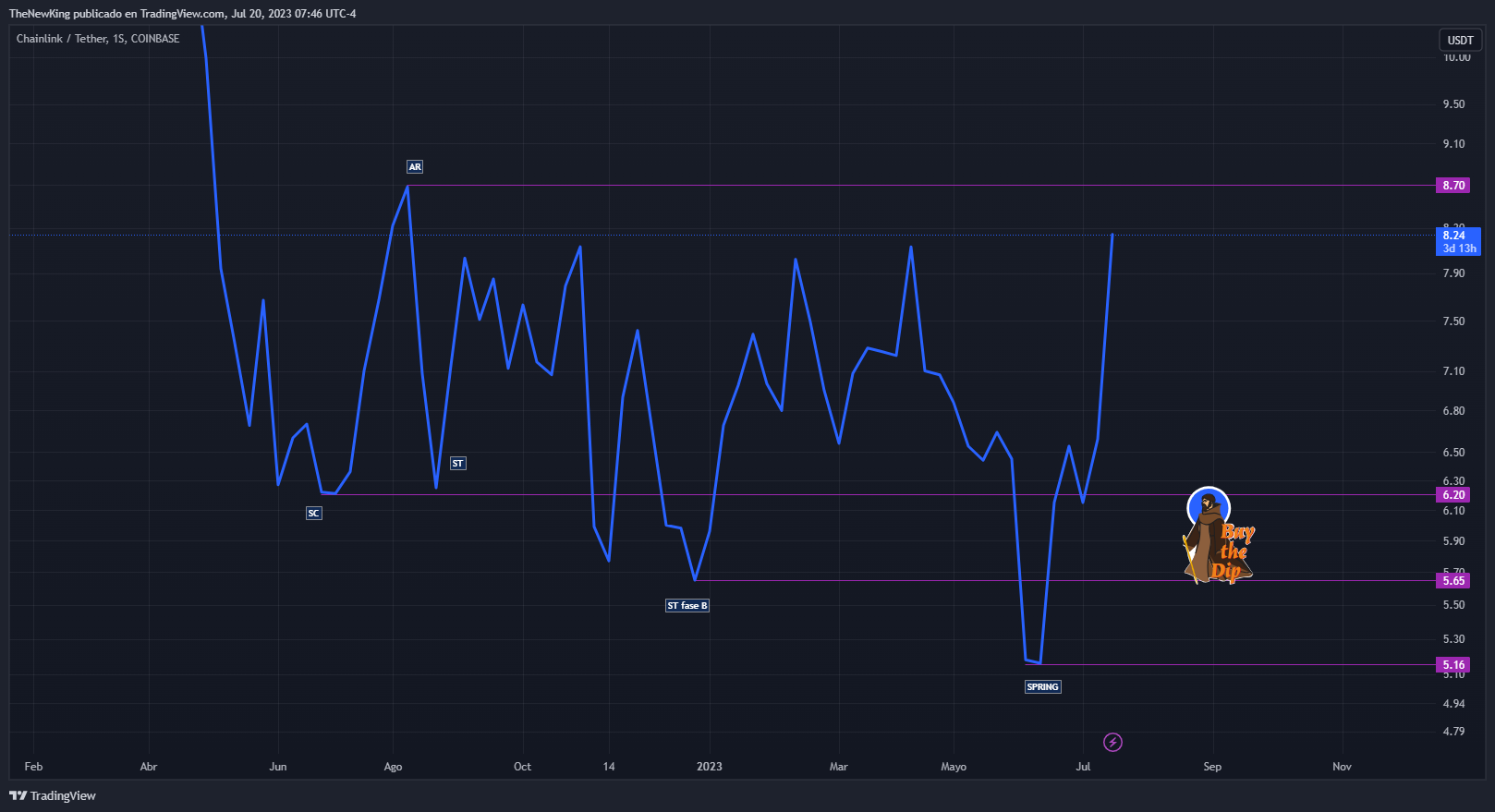Select the SC chart label
This screenshot has height=812, width=1495.
[314, 513]
